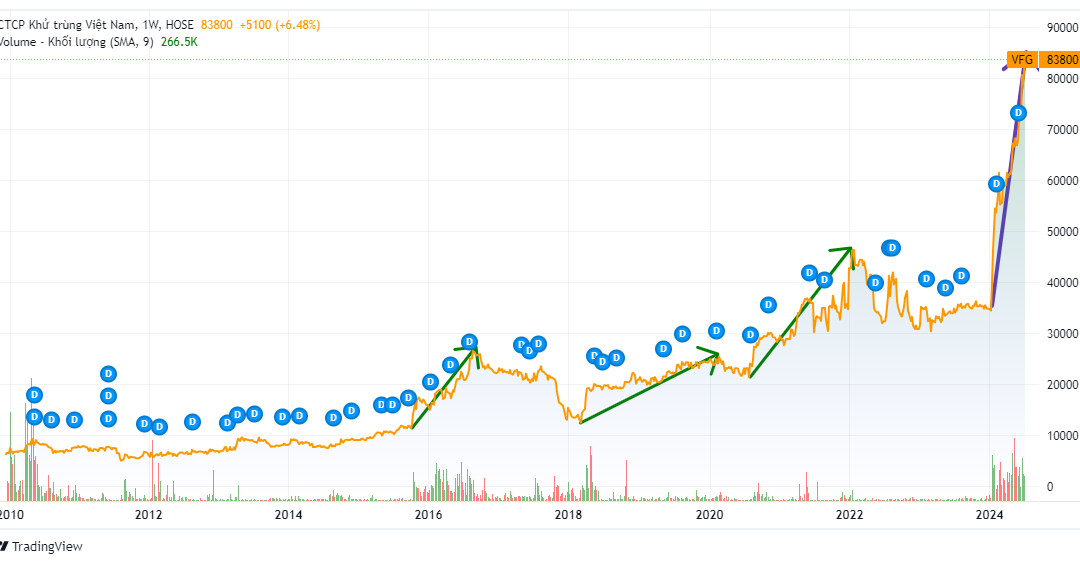Click the dividend marker at the 2016 price peak
This screenshot has height=564, width=1080.
tap(469, 342)
